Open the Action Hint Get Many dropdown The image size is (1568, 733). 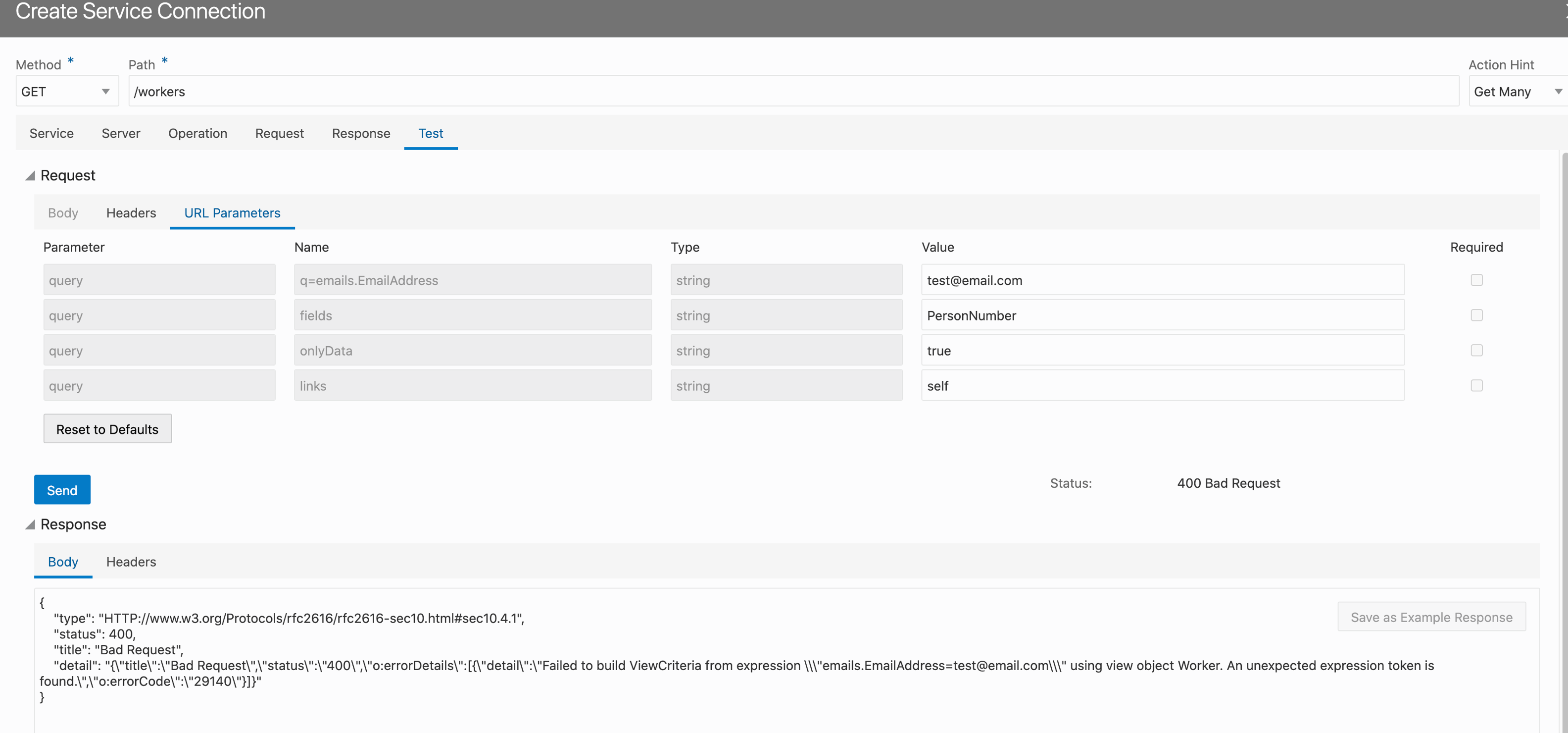(1518, 92)
